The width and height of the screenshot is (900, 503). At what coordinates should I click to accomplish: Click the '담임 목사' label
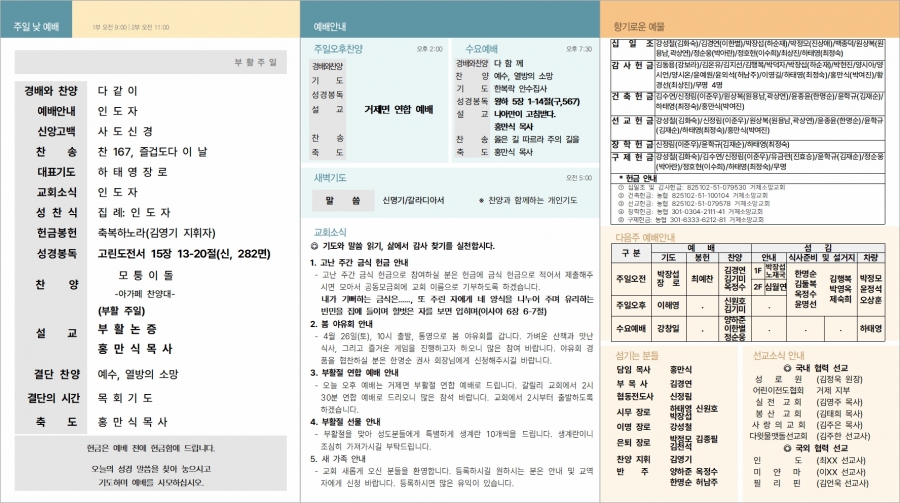634,370
